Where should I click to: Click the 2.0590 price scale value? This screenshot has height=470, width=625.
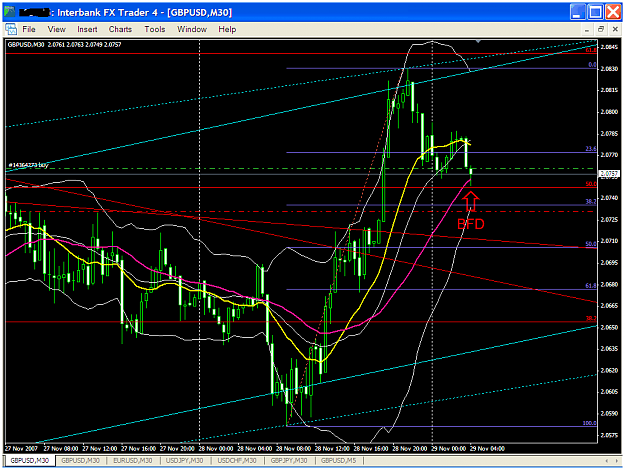[x=609, y=413]
